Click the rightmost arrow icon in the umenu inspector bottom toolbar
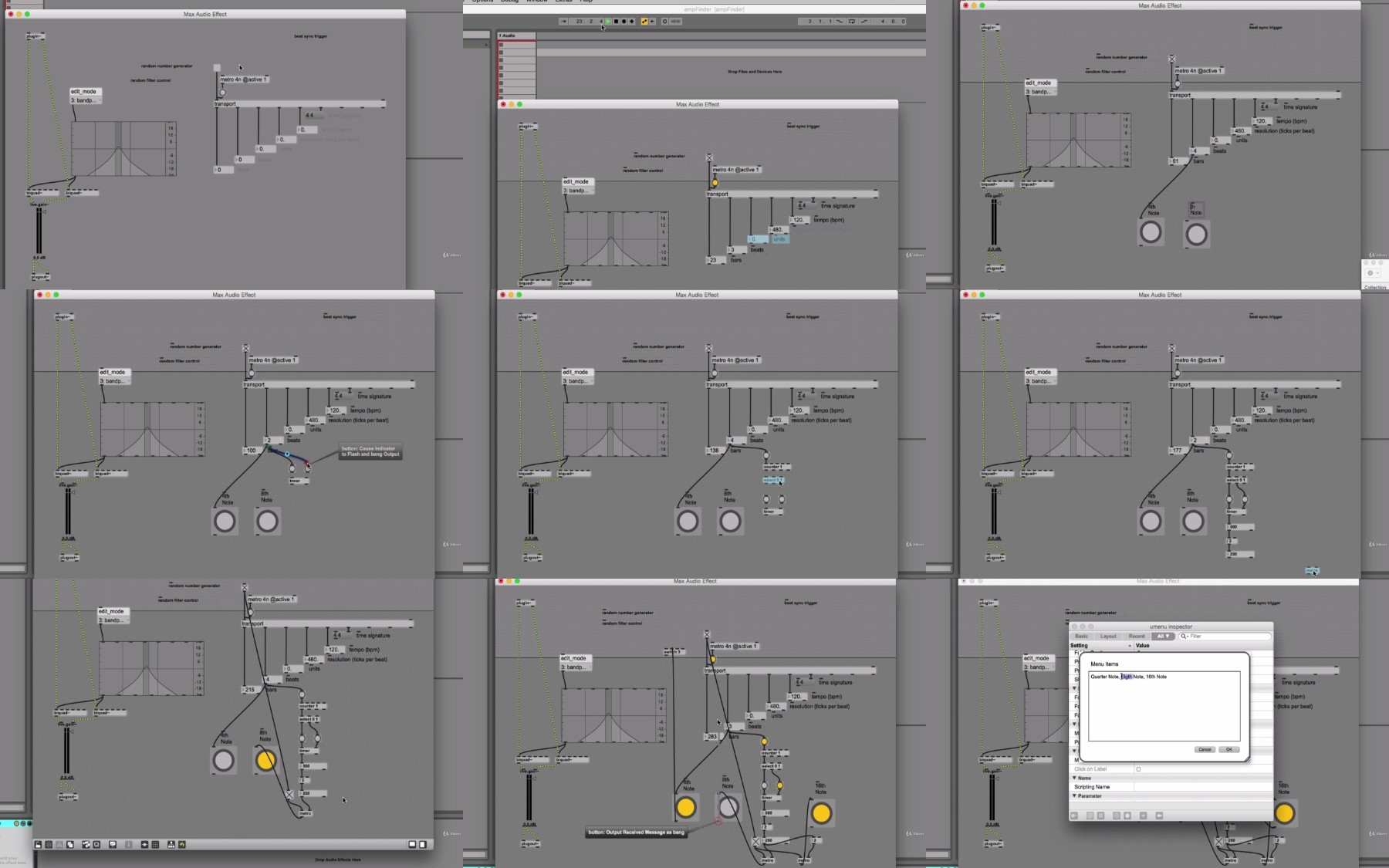1389x868 pixels. coord(1159,816)
